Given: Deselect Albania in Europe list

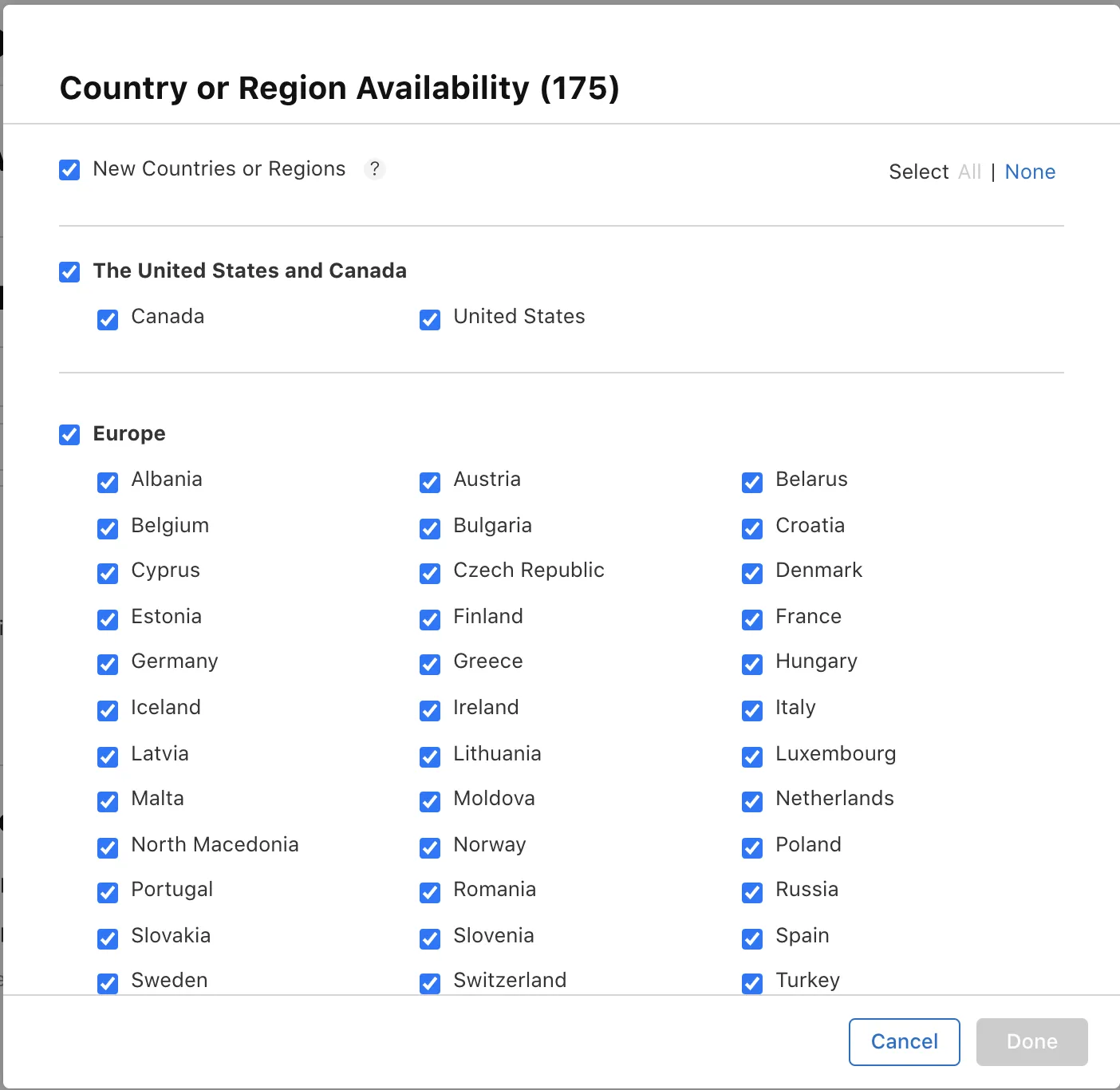Looking at the screenshot, I should coord(108,483).
